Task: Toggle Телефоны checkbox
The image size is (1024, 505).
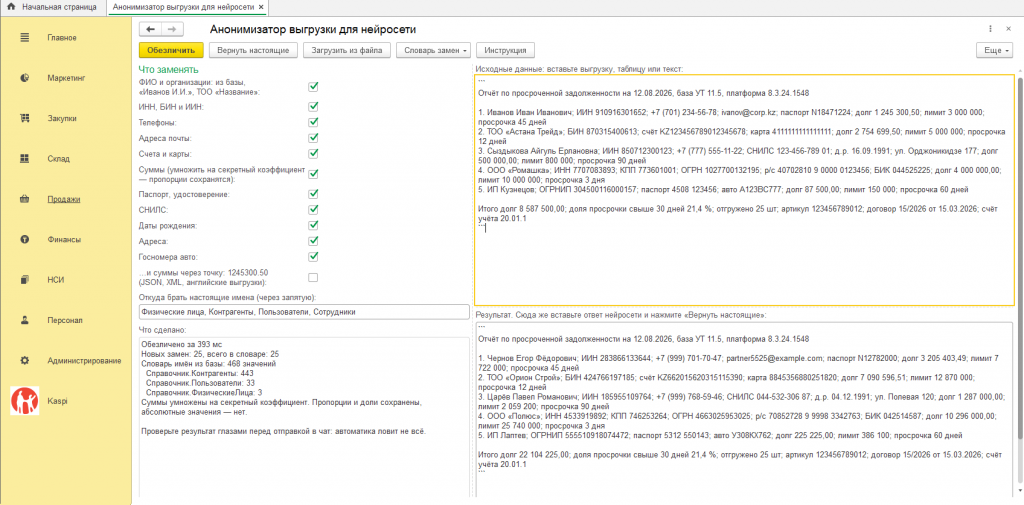Action: click(313, 122)
